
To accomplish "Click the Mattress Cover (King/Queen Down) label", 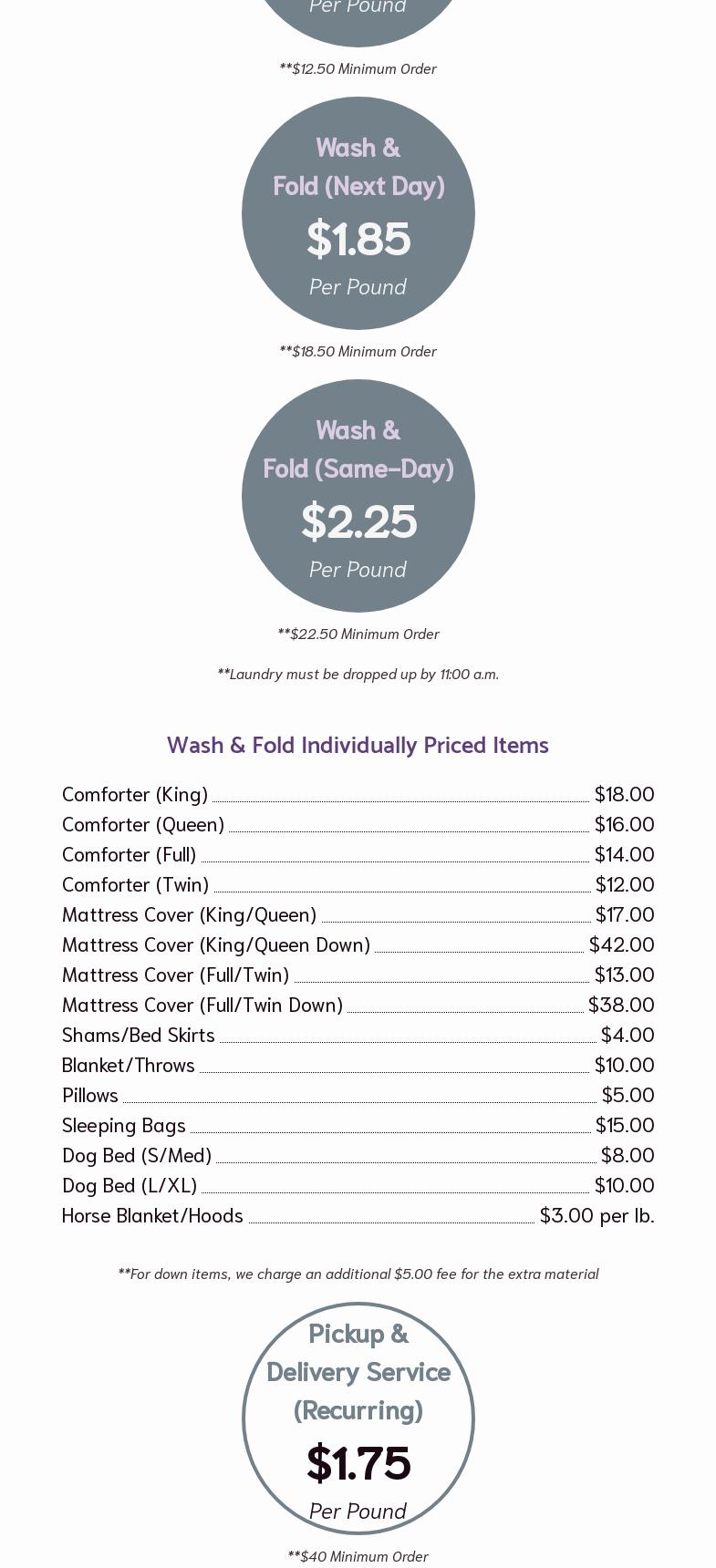I will pyautogui.click(x=216, y=944).
